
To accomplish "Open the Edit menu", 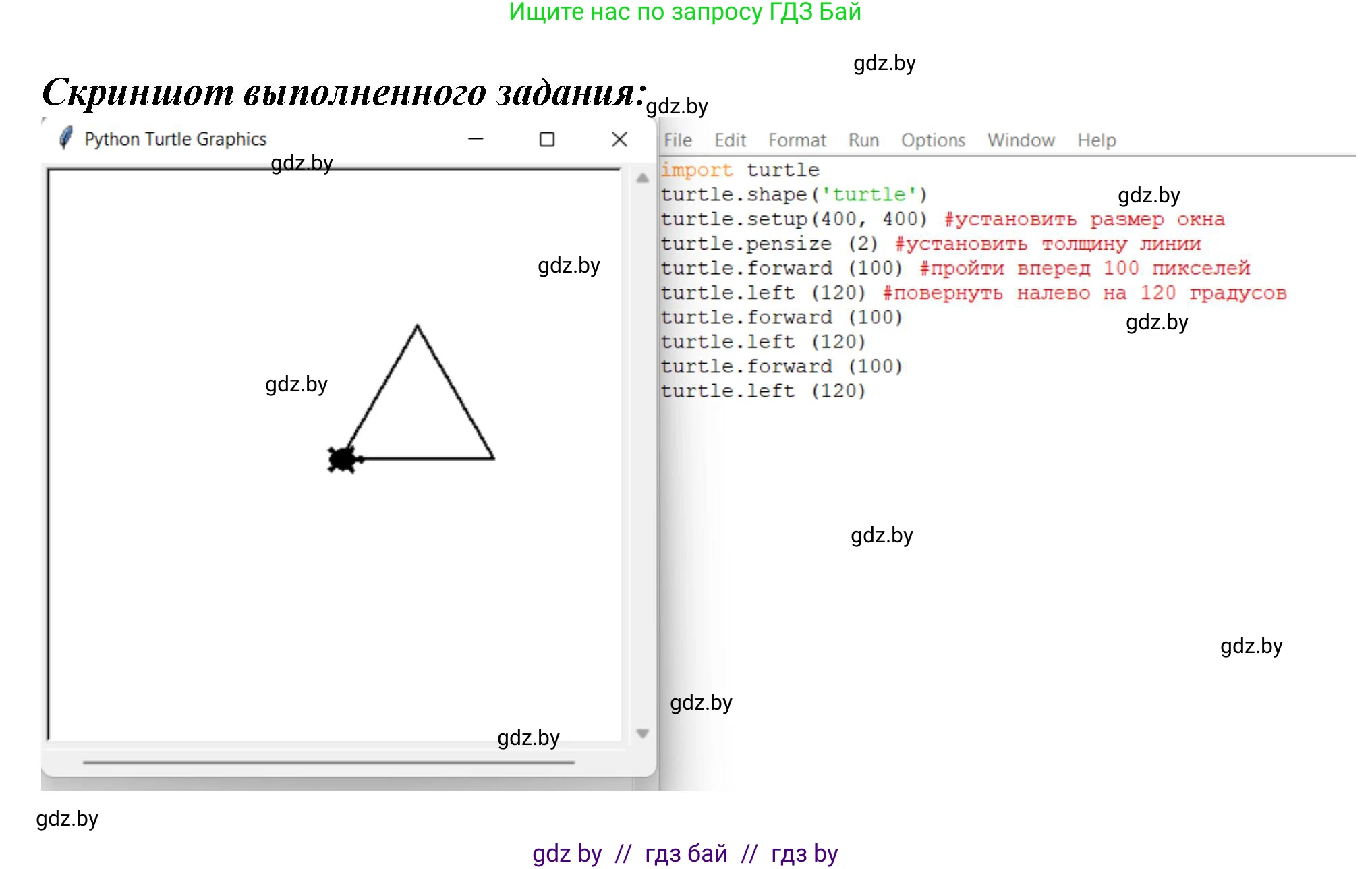I will 730,140.
